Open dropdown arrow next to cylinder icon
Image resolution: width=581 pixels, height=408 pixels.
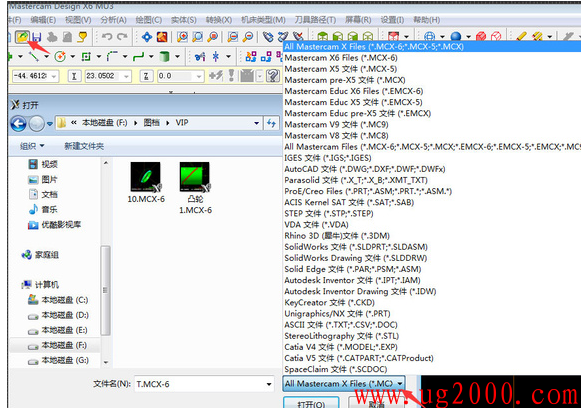coord(177,56)
